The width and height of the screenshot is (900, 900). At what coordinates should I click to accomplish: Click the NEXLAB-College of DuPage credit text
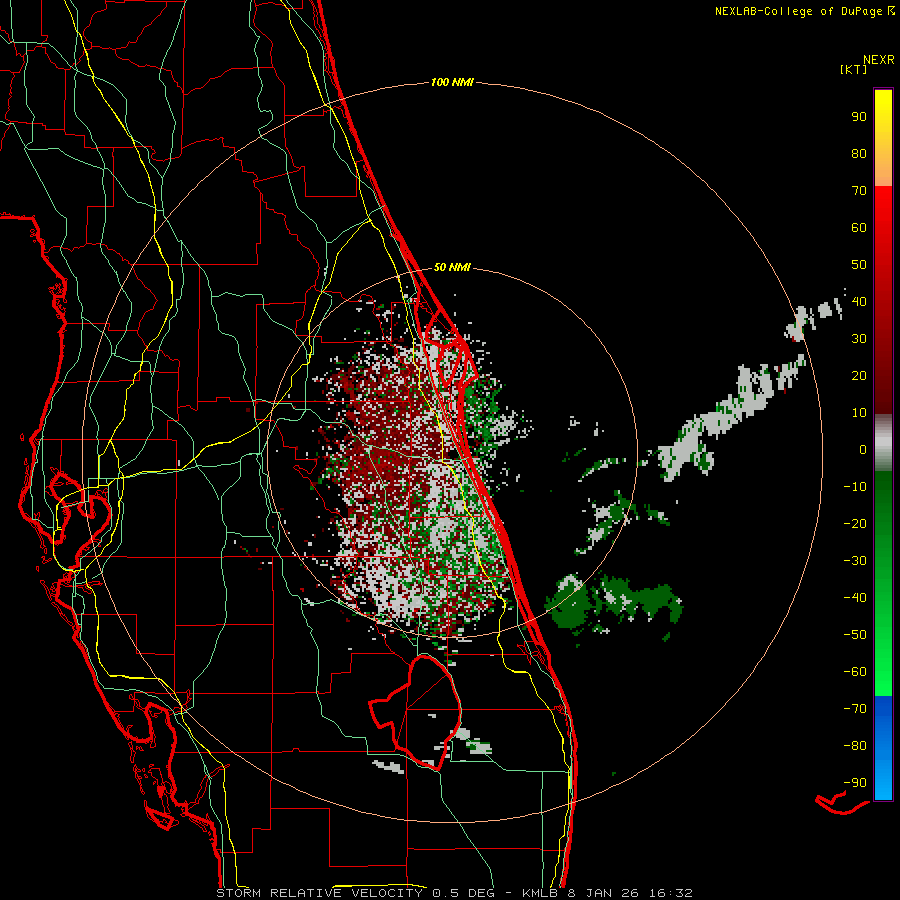[804, 11]
